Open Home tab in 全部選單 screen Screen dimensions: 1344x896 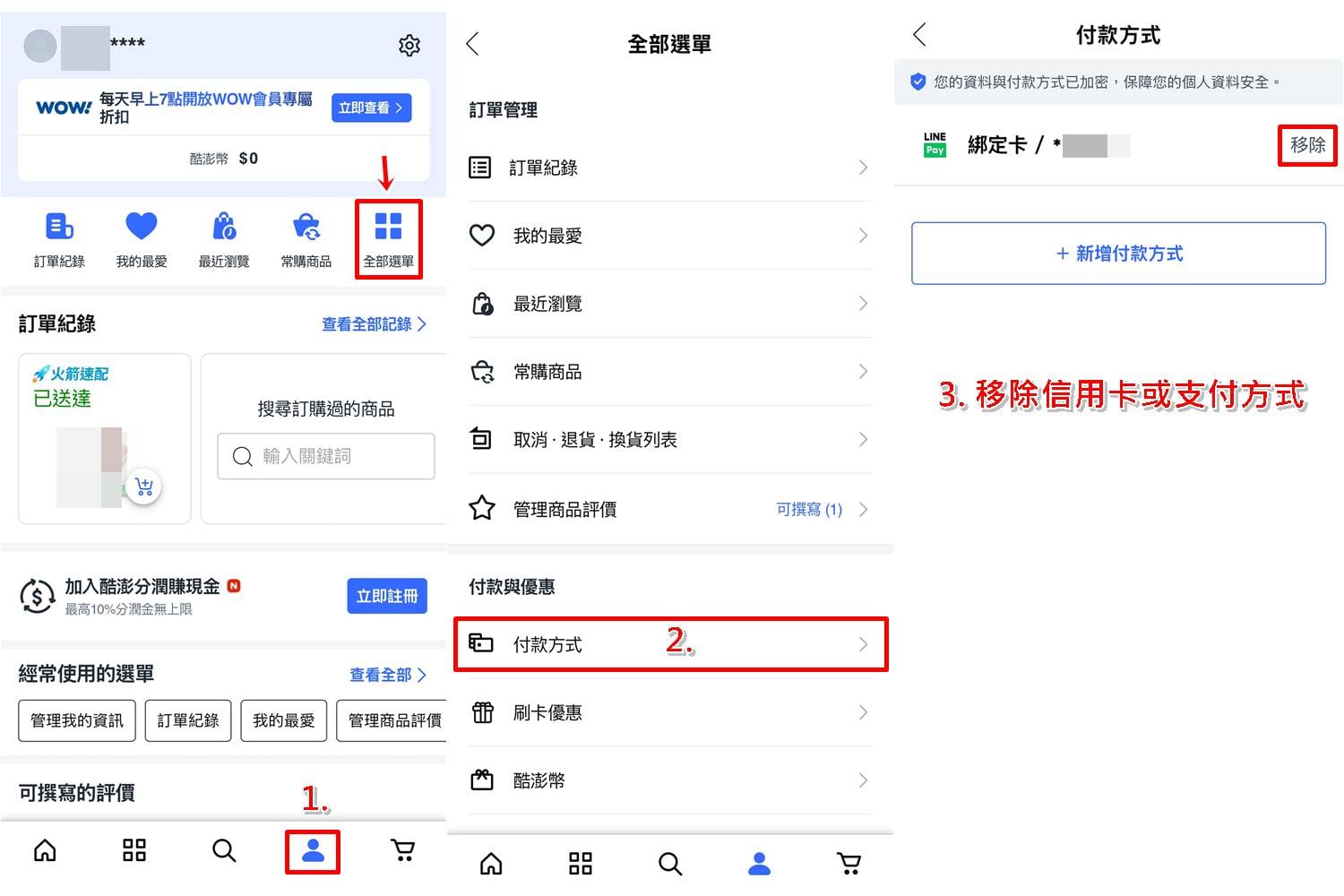tap(491, 864)
